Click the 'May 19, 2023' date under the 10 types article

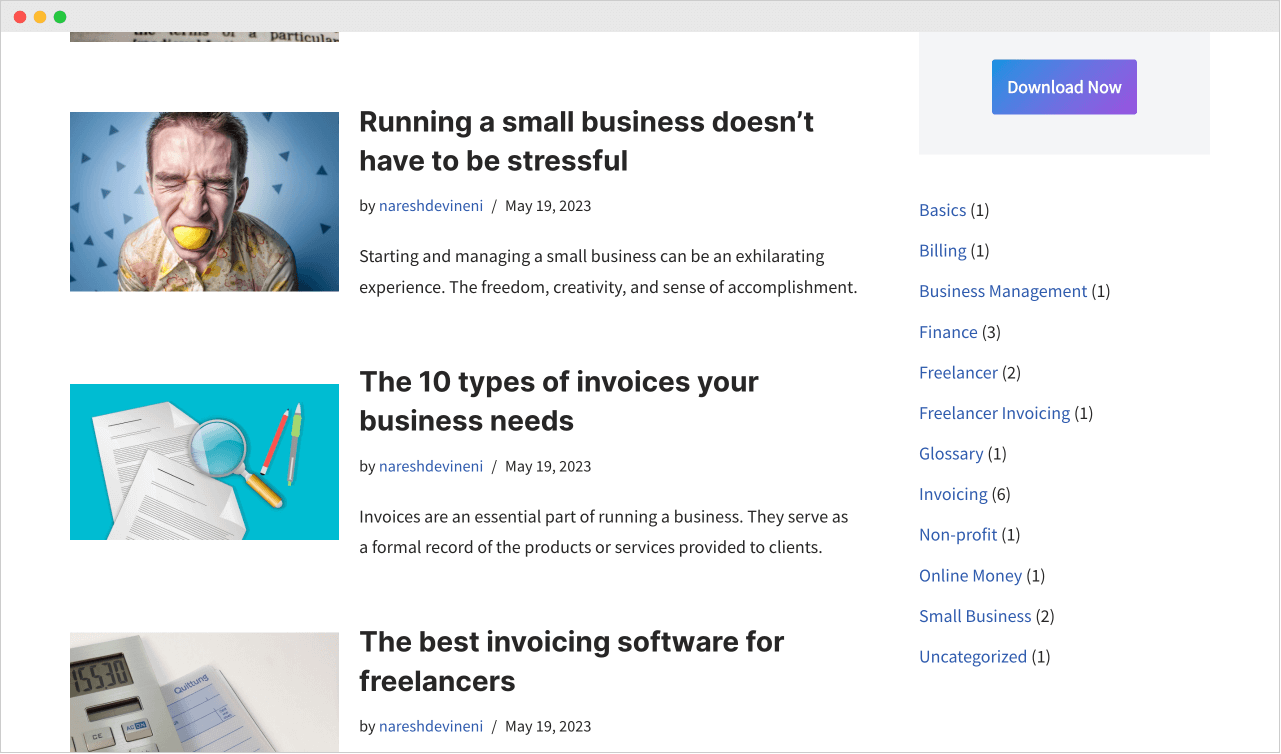pyautogui.click(x=548, y=466)
